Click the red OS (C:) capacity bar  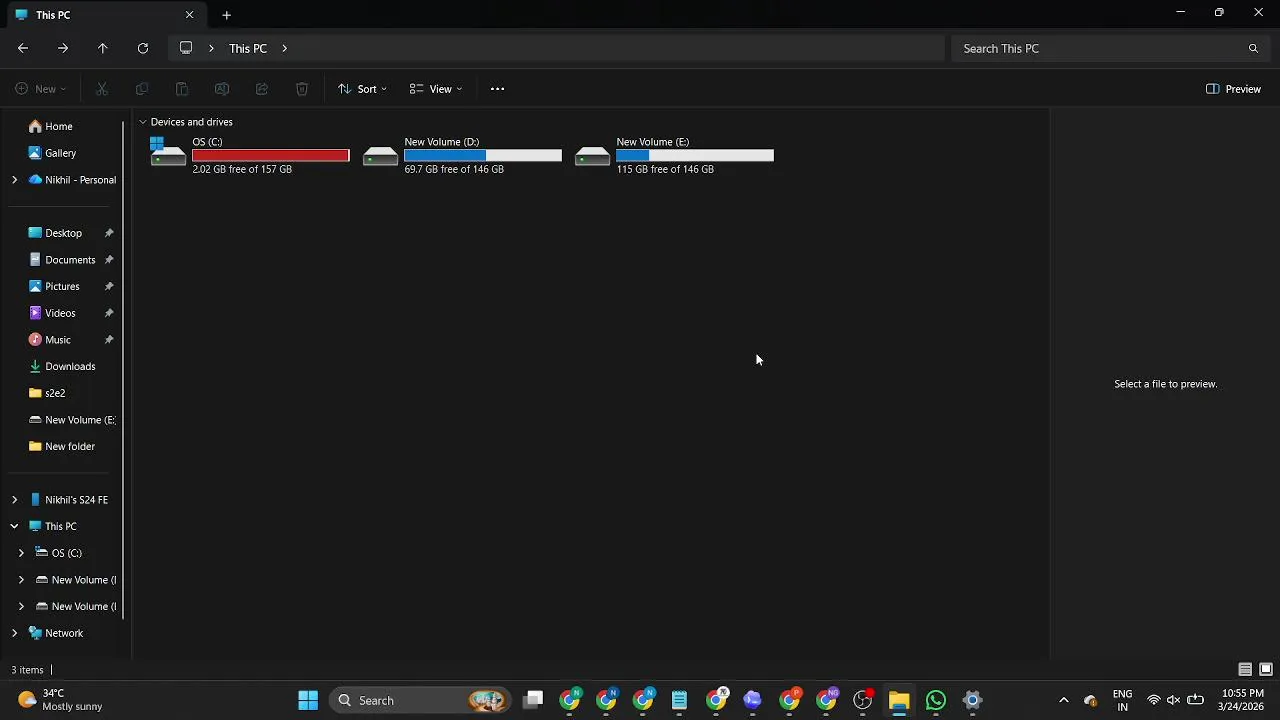click(271, 155)
